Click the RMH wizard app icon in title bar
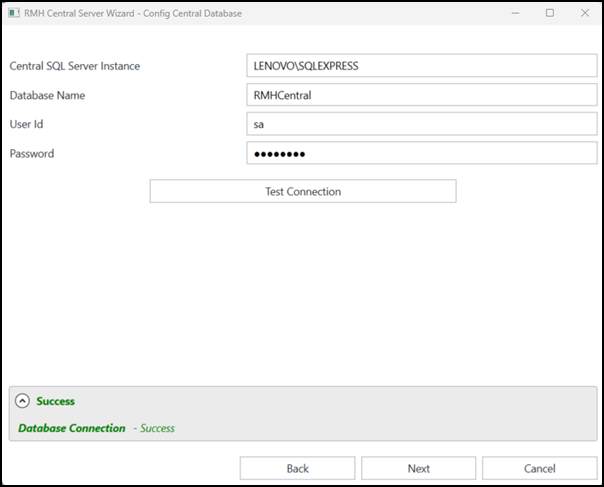The width and height of the screenshot is (604, 487). pyautogui.click(x=14, y=13)
